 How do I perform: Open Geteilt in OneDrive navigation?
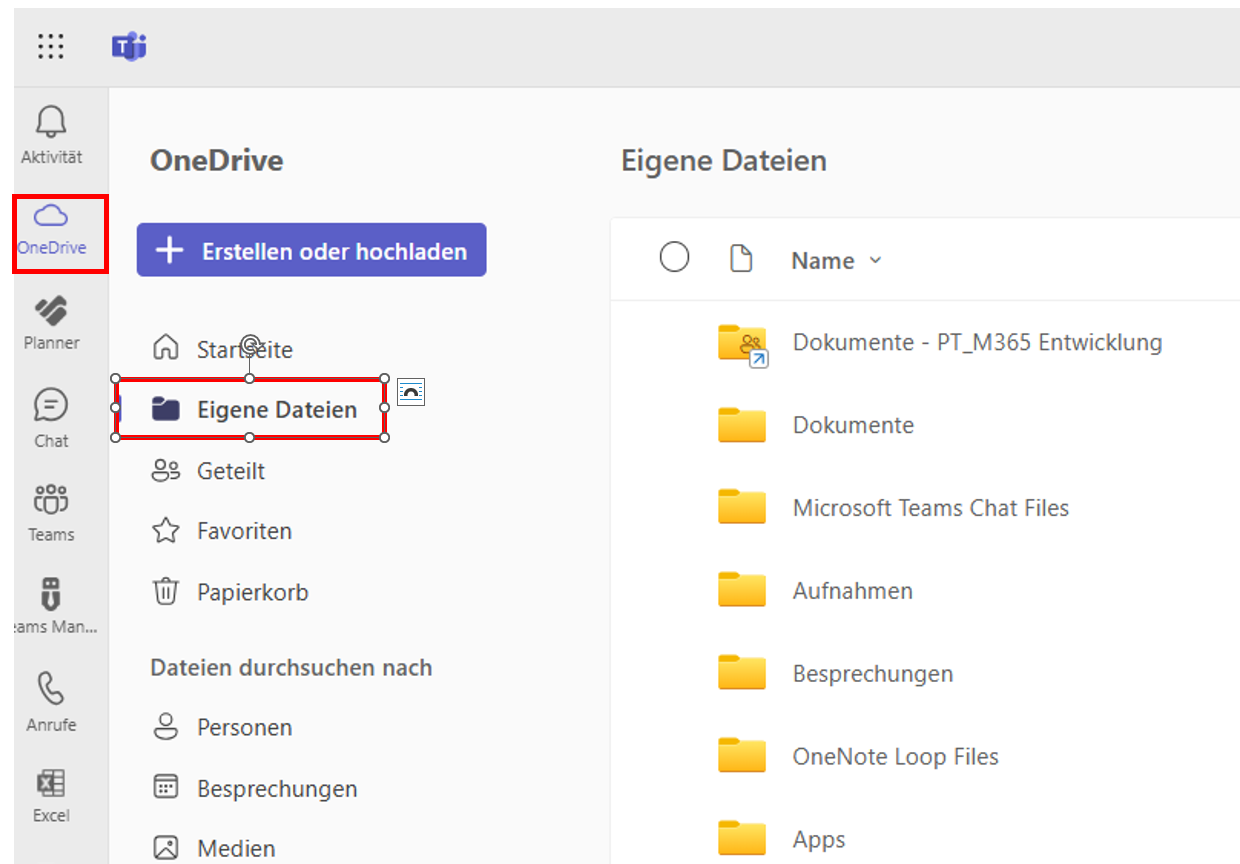point(208,470)
